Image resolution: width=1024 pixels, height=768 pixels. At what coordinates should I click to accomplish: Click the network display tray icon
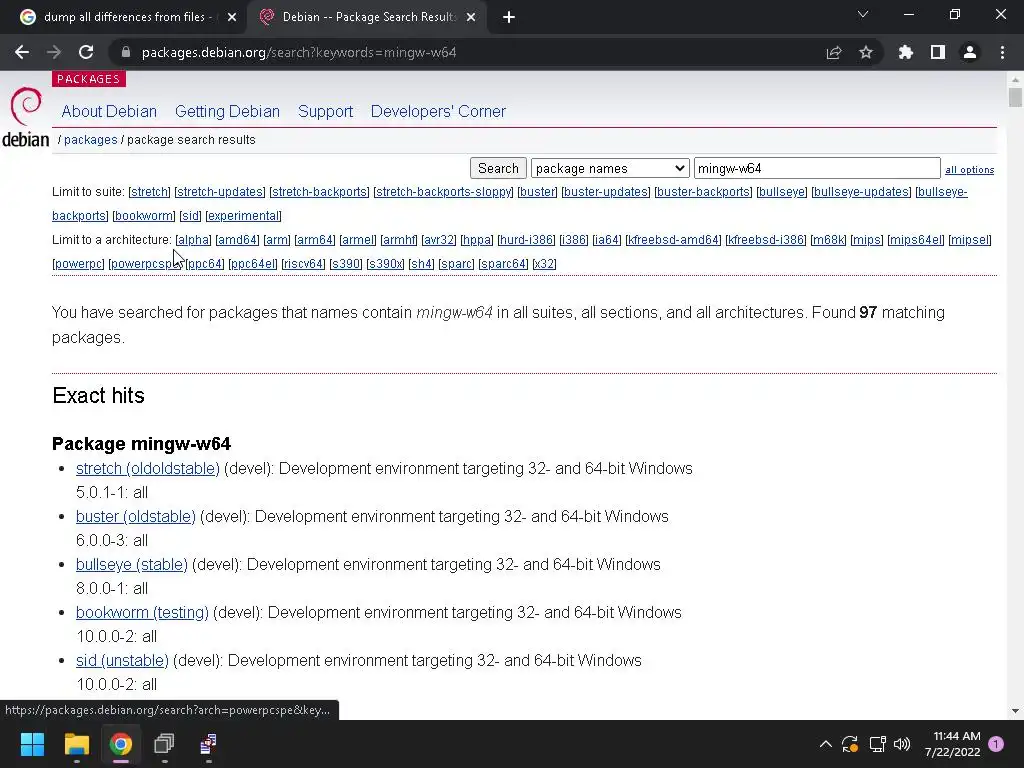[x=877, y=744]
